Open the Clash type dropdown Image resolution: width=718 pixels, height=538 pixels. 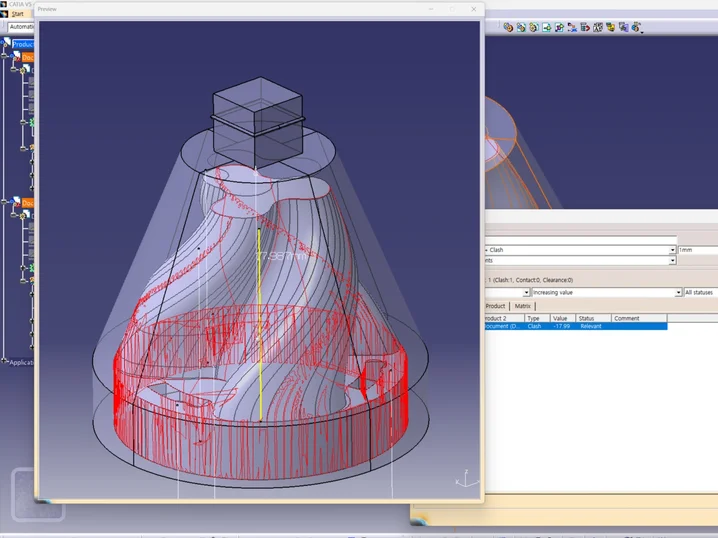[672, 250]
